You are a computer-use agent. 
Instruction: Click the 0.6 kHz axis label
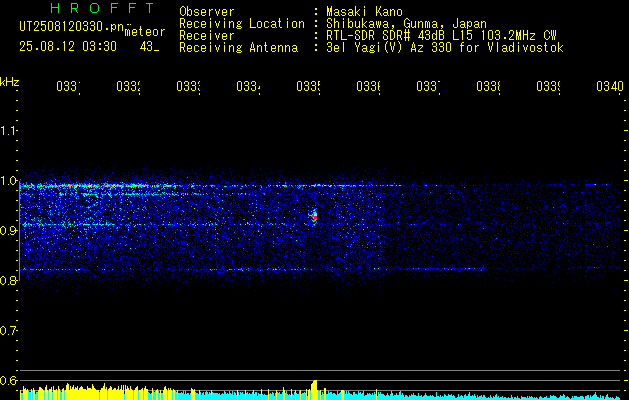coord(8,380)
